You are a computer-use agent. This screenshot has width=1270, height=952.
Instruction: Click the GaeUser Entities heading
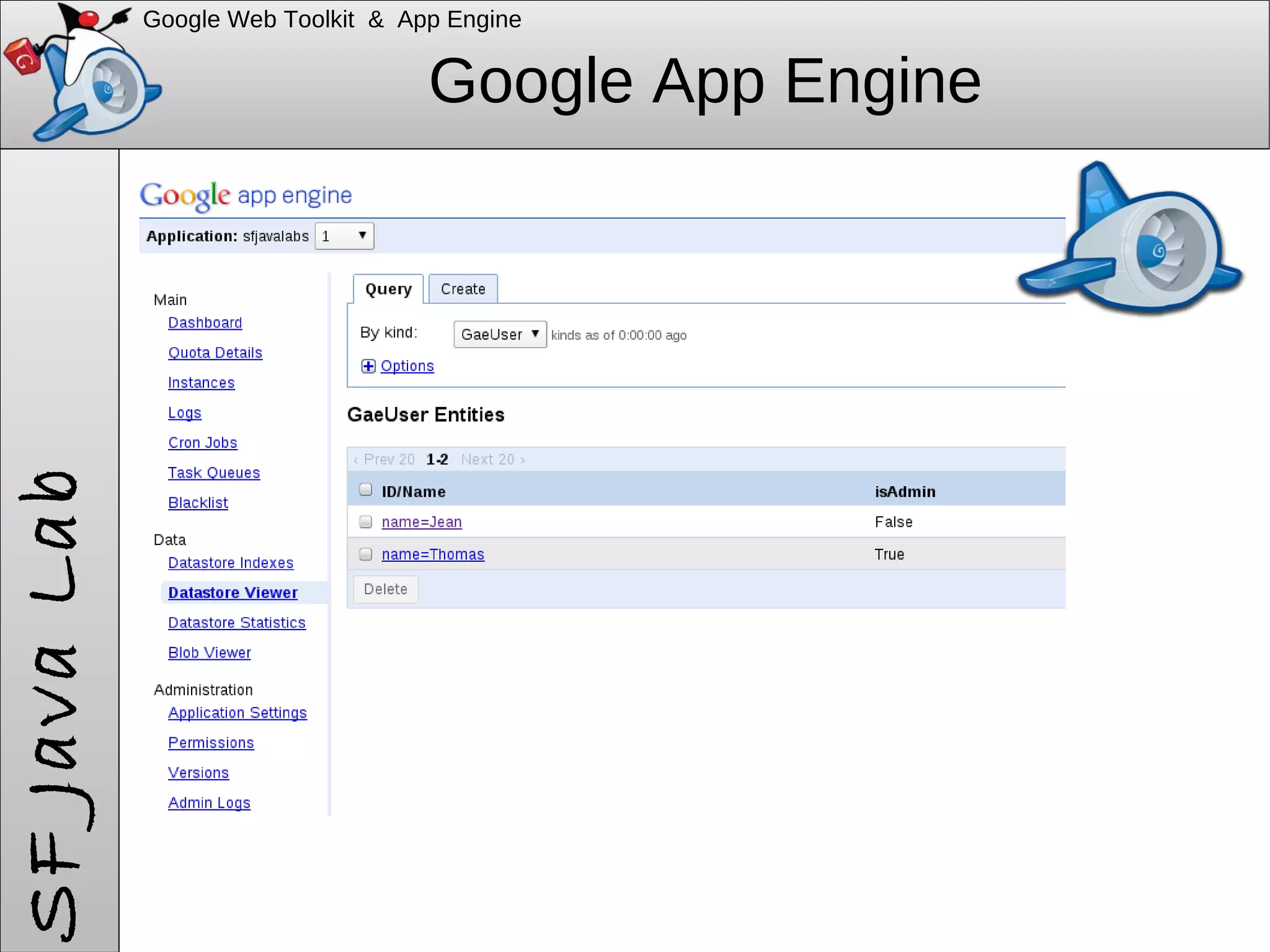pos(425,415)
